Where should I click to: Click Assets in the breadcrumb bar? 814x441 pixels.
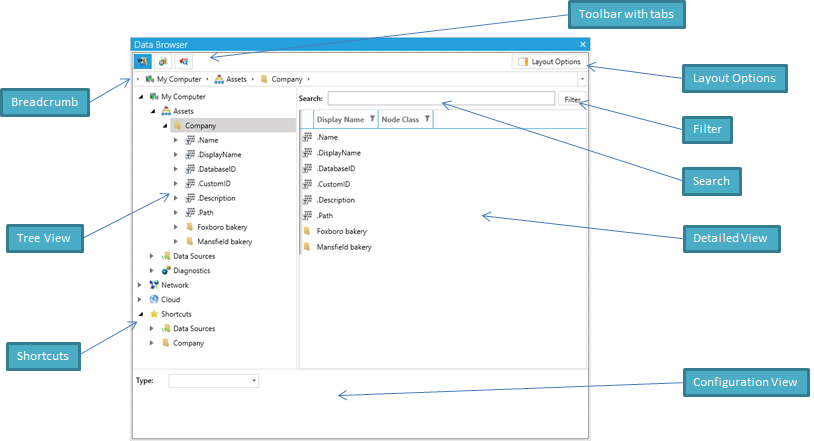pos(235,78)
